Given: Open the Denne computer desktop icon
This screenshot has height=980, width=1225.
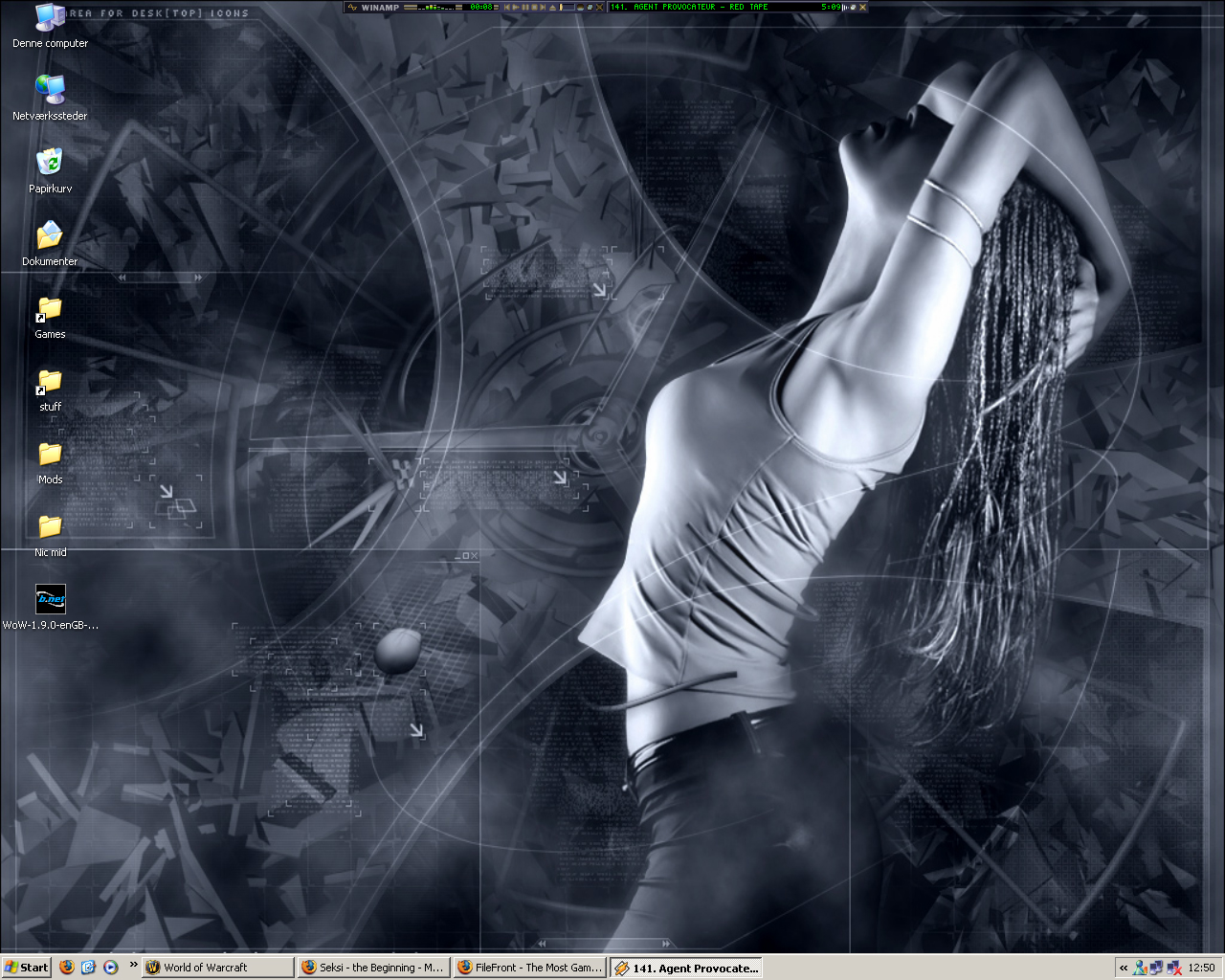Looking at the screenshot, I should coord(50,19).
